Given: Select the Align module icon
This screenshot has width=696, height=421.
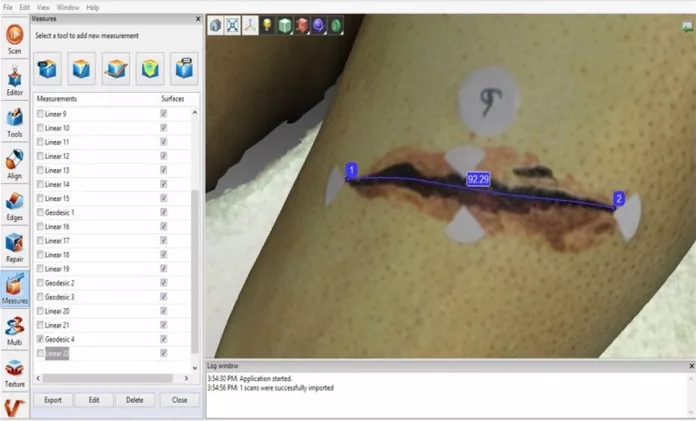Looking at the screenshot, I should tap(14, 163).
